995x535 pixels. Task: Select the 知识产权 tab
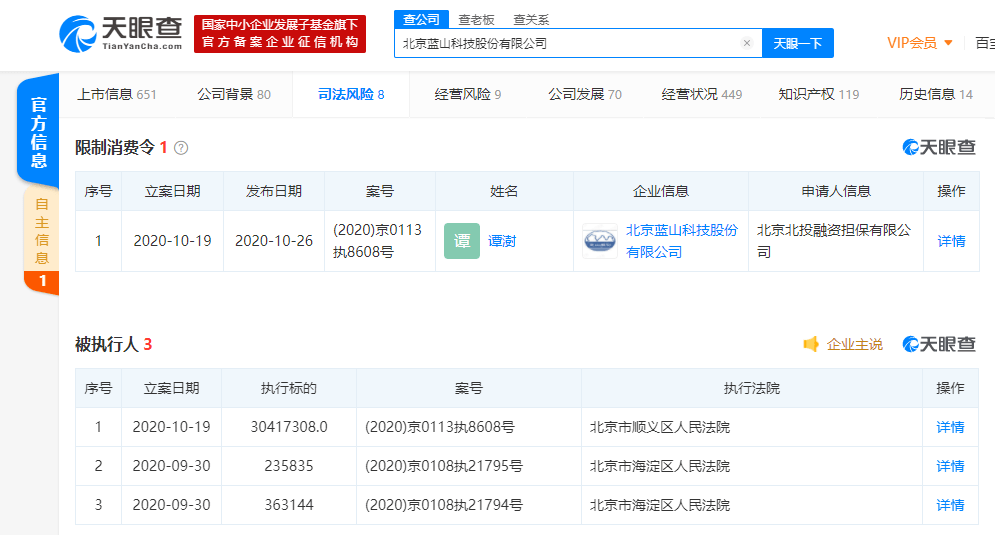818,94
